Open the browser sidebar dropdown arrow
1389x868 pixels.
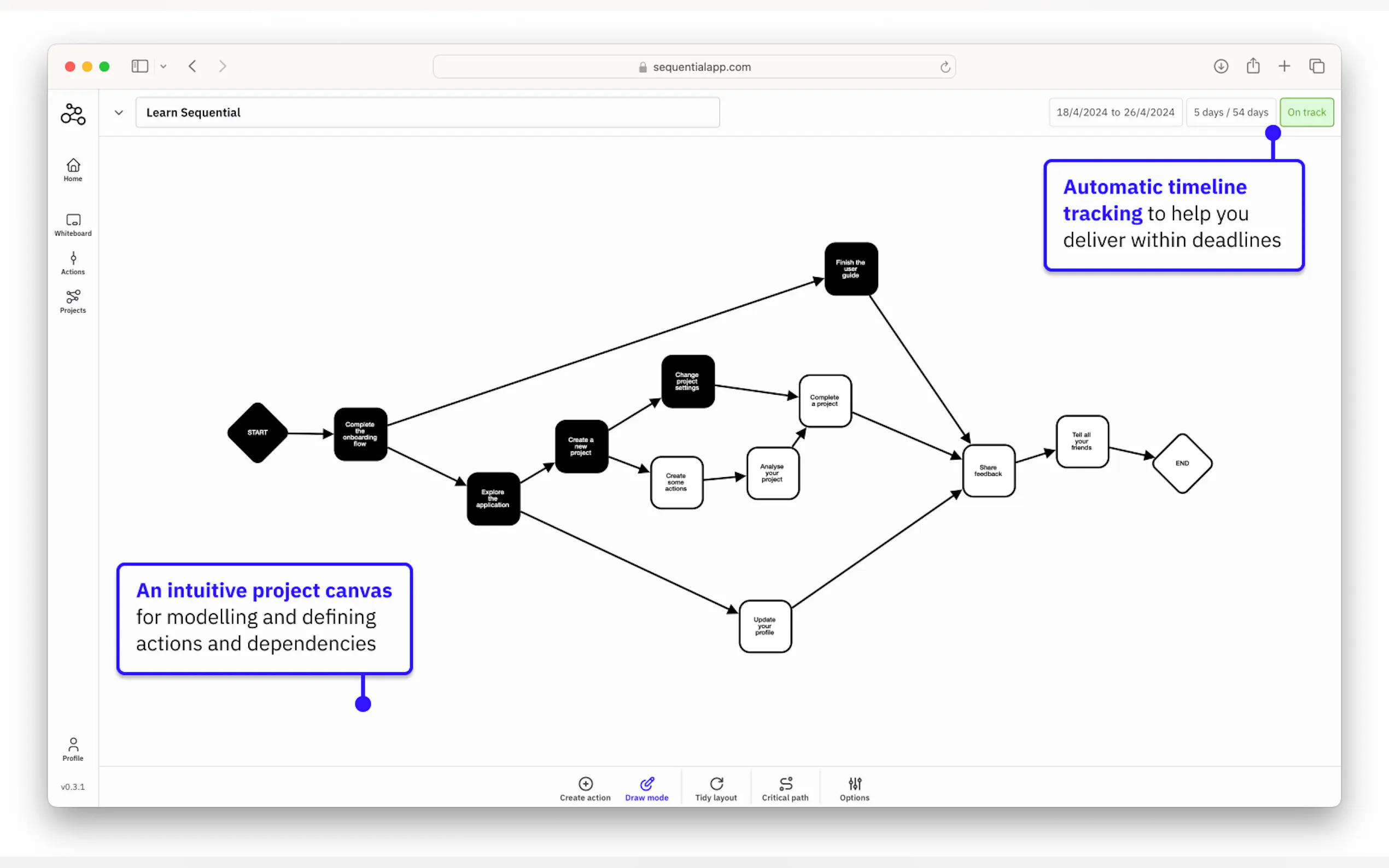pyautogui.click(x=164, y=67)
